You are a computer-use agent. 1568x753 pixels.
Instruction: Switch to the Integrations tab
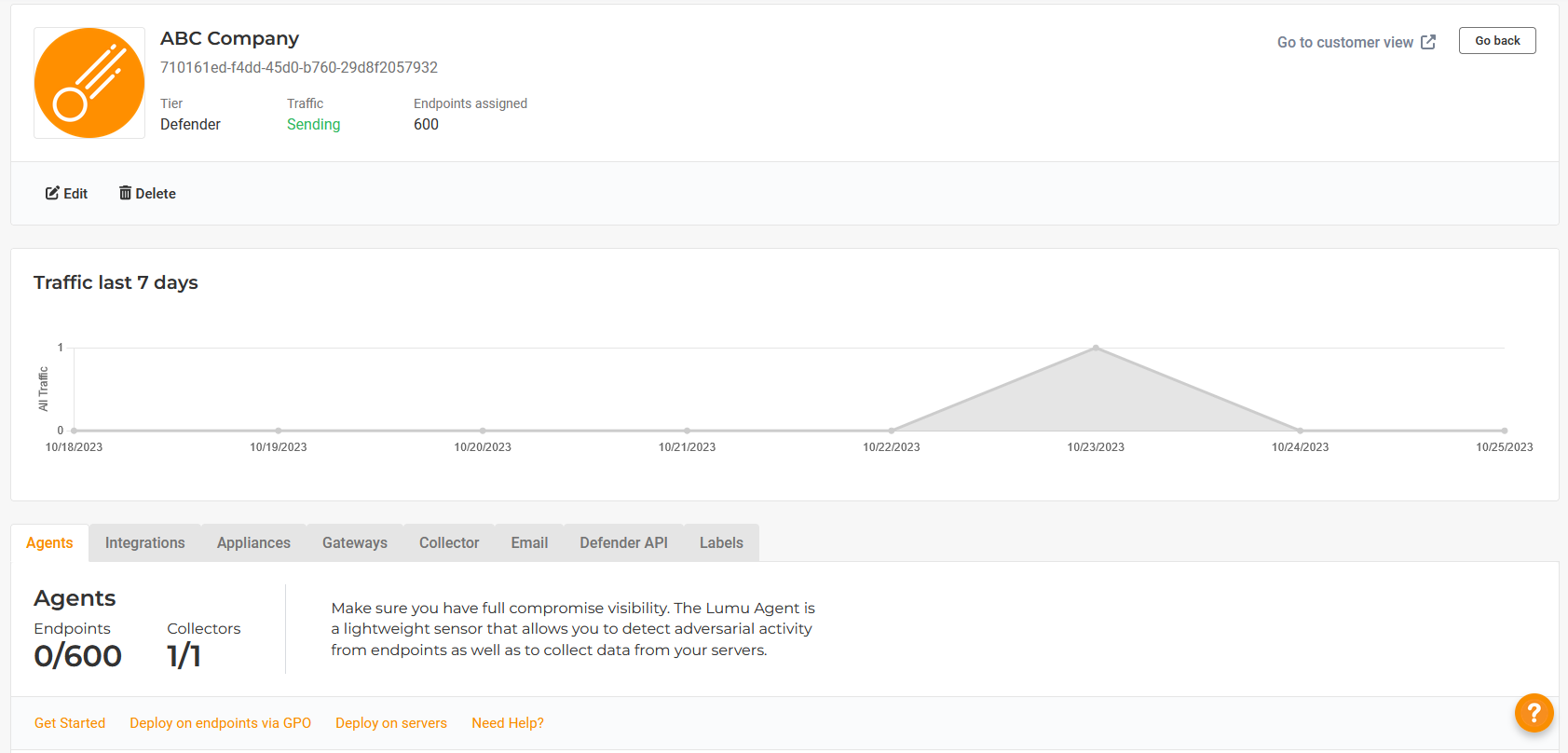[x=144, y=543]
